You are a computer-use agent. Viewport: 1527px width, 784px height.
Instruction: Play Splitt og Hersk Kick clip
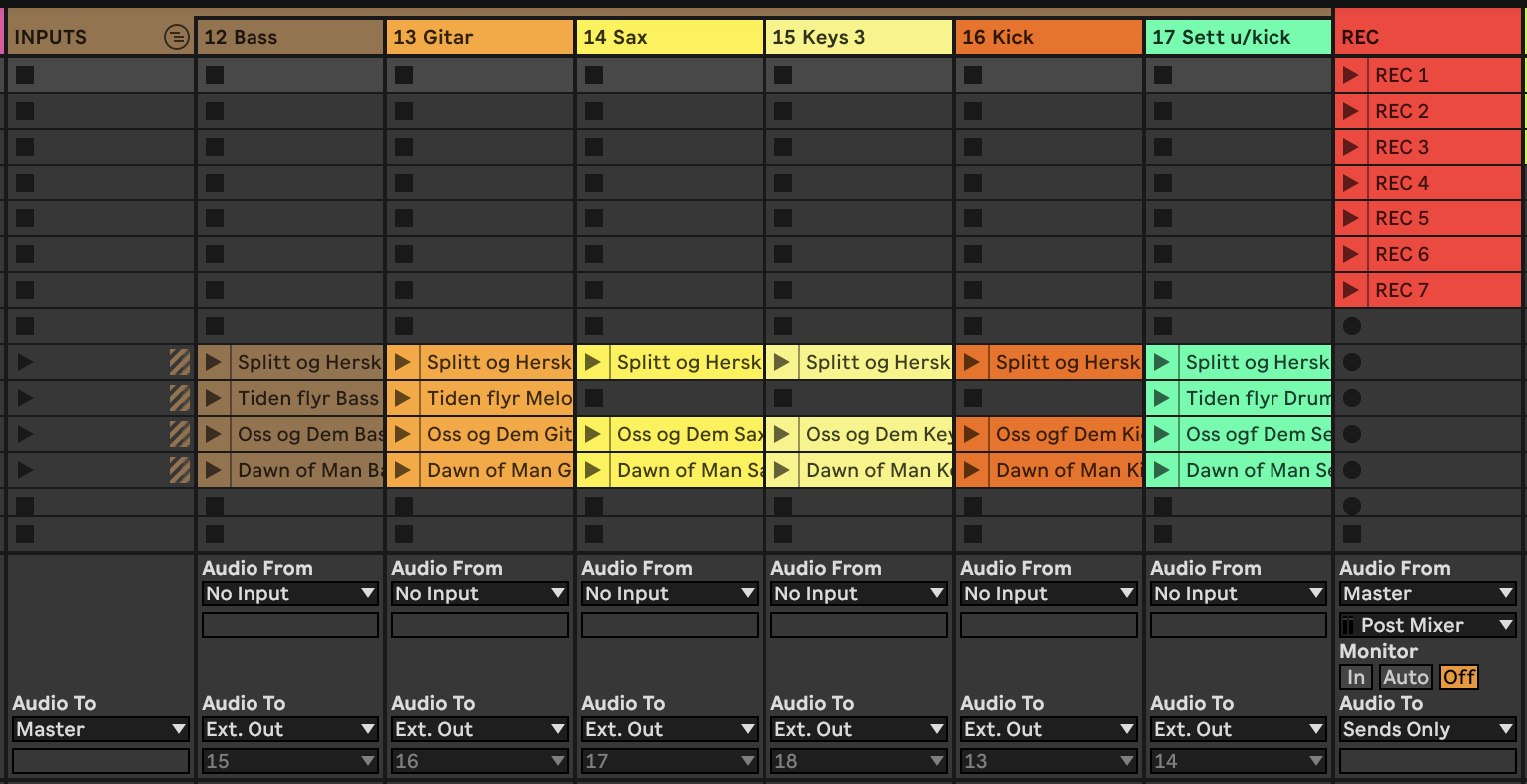coord(971,362)
